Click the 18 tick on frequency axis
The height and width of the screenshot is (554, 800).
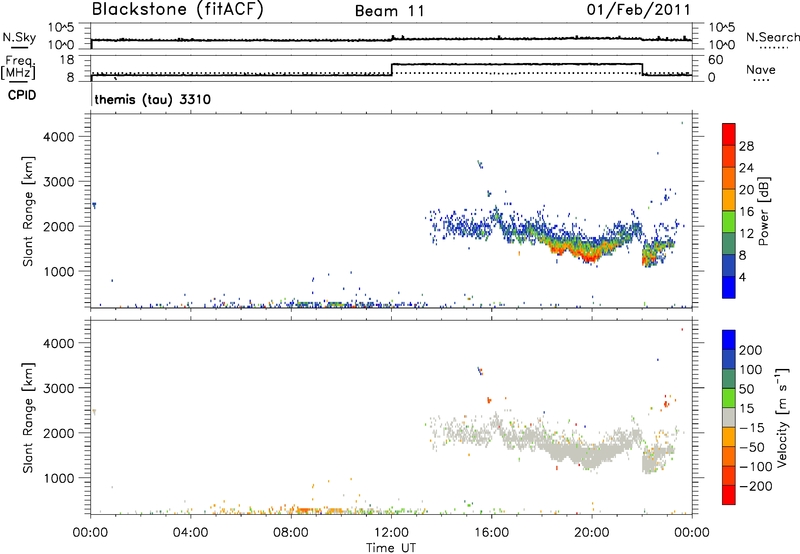67,60
